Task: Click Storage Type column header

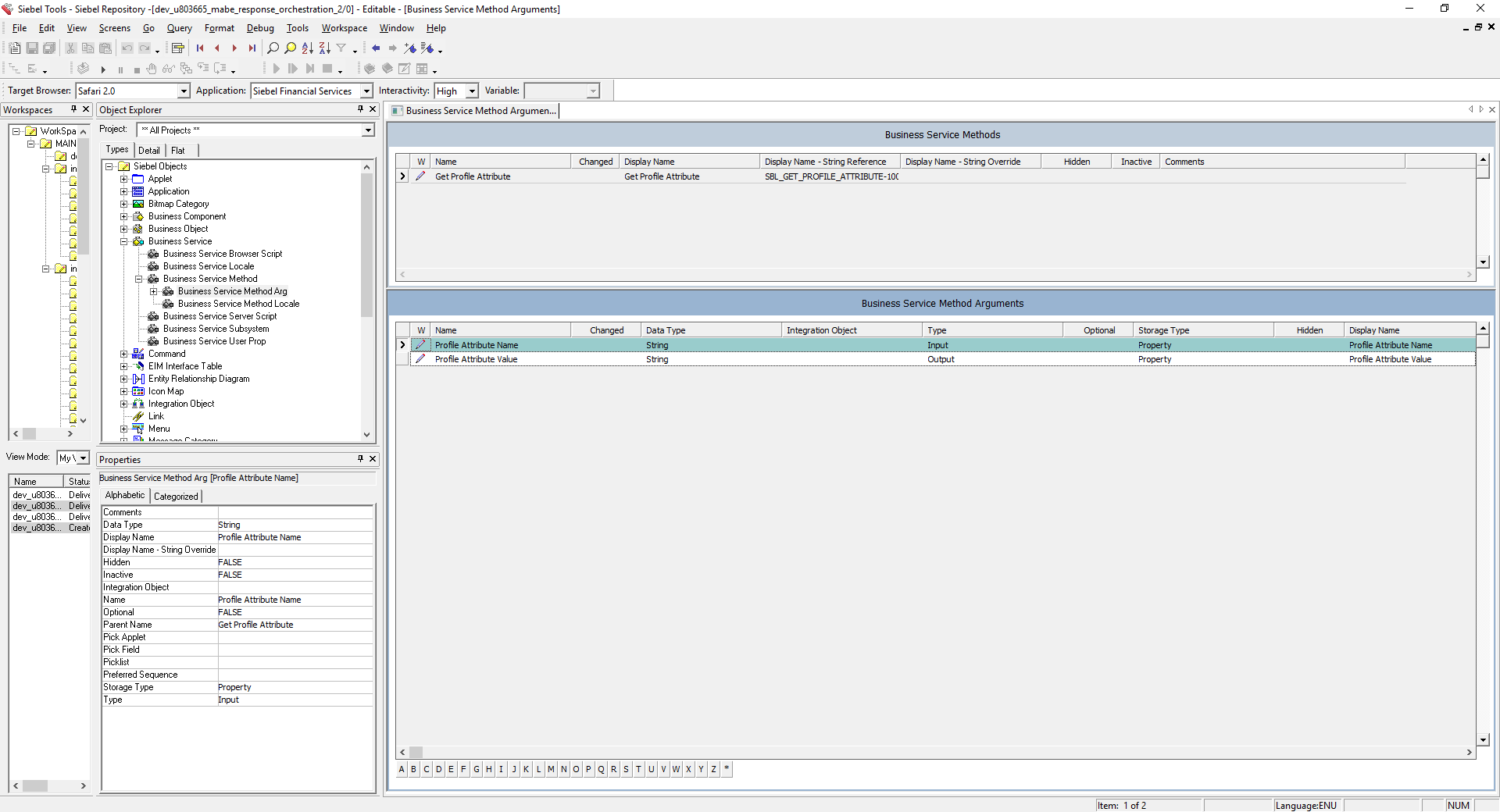Action: click(x=1203, y=330)
